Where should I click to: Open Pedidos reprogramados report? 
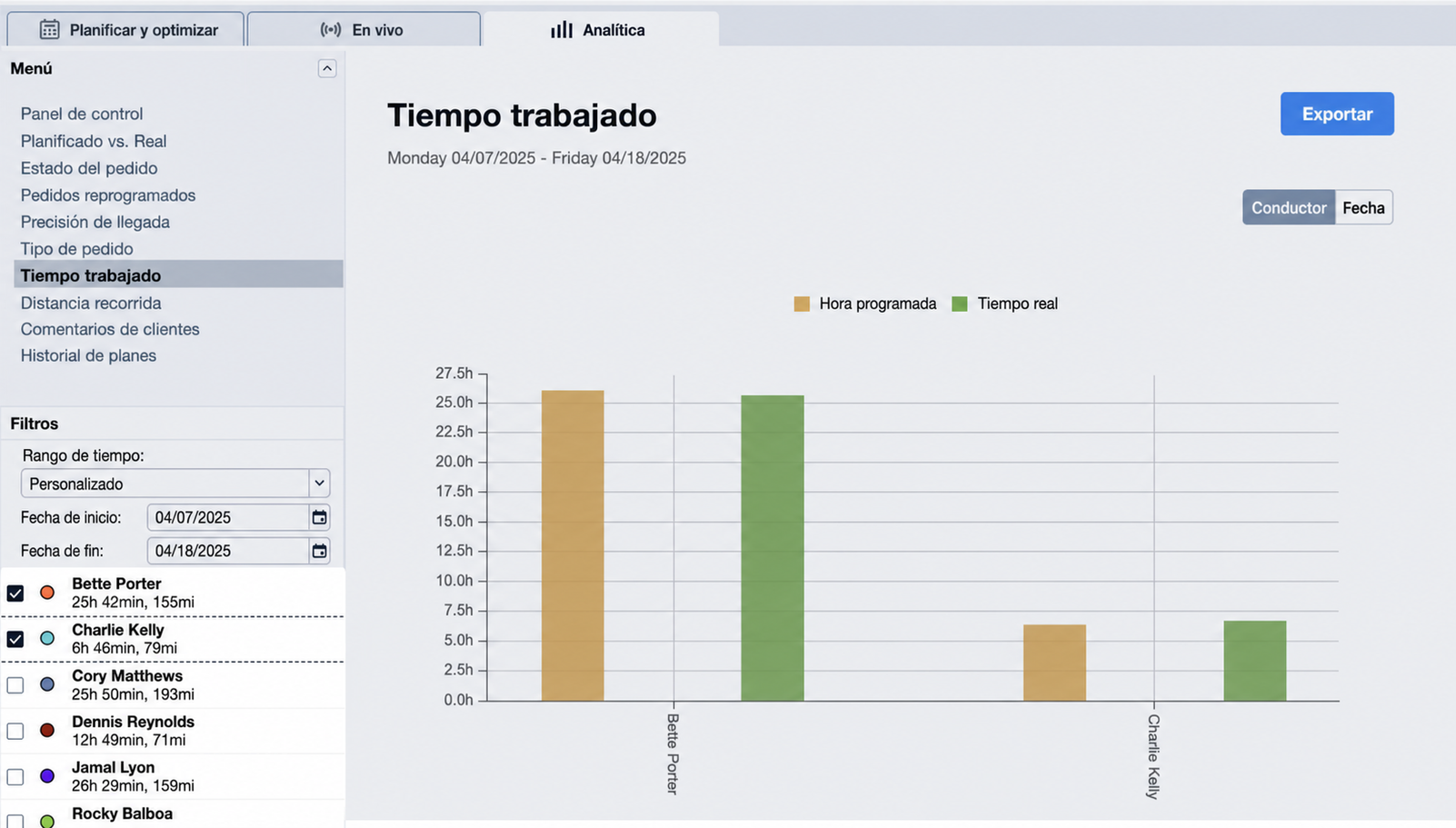(108, 195)
